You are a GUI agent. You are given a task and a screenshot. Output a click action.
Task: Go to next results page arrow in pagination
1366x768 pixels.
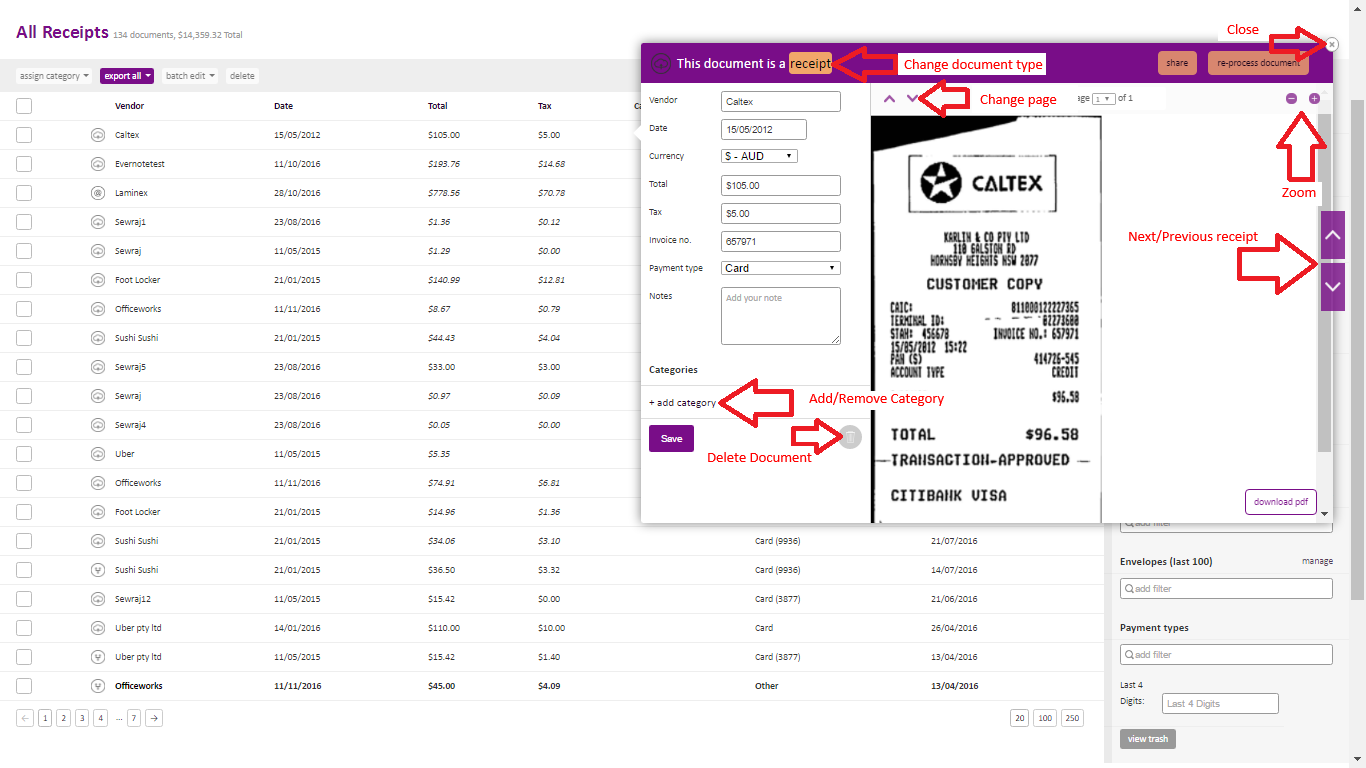154,718
